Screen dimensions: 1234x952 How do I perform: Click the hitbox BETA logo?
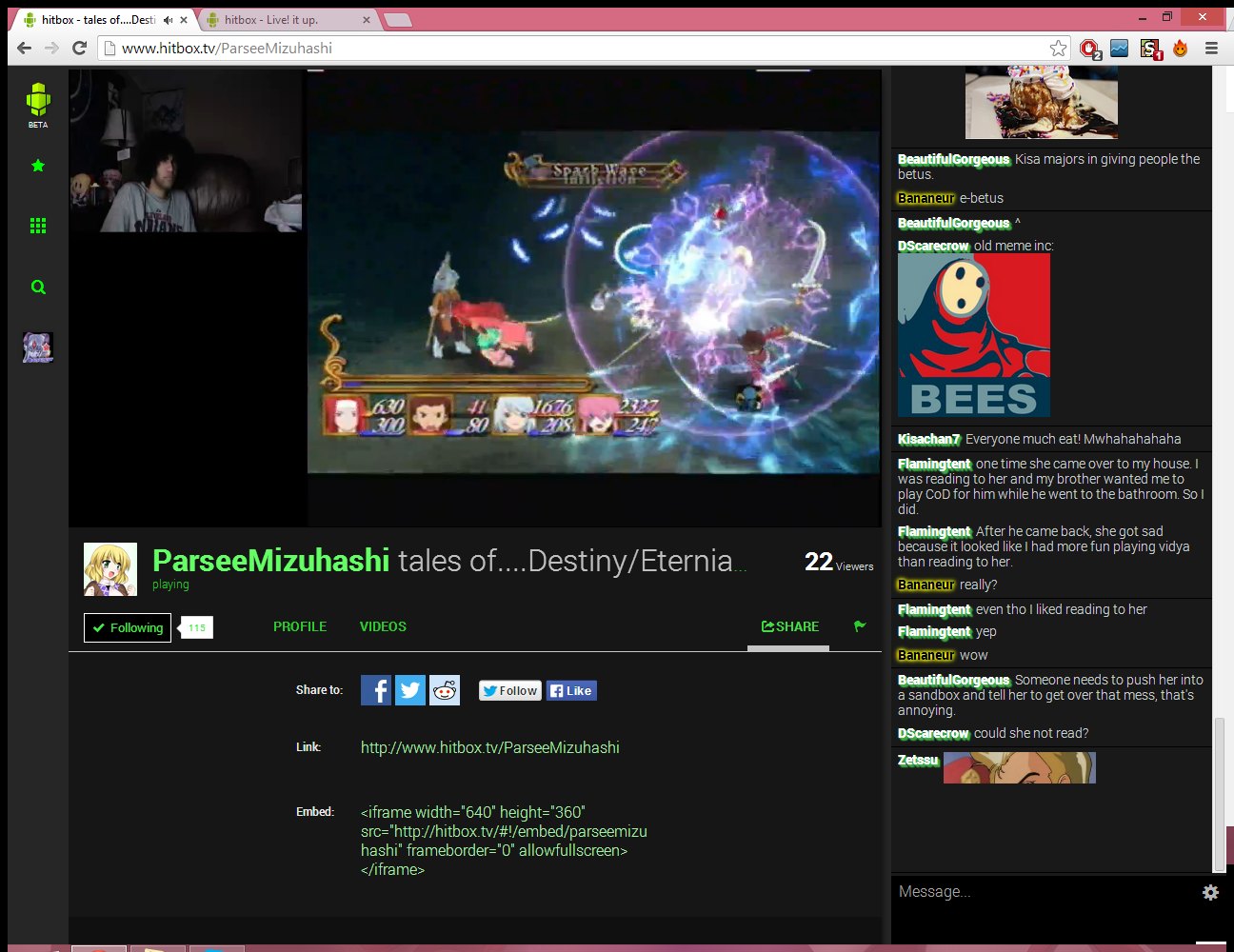coord(38,98)
